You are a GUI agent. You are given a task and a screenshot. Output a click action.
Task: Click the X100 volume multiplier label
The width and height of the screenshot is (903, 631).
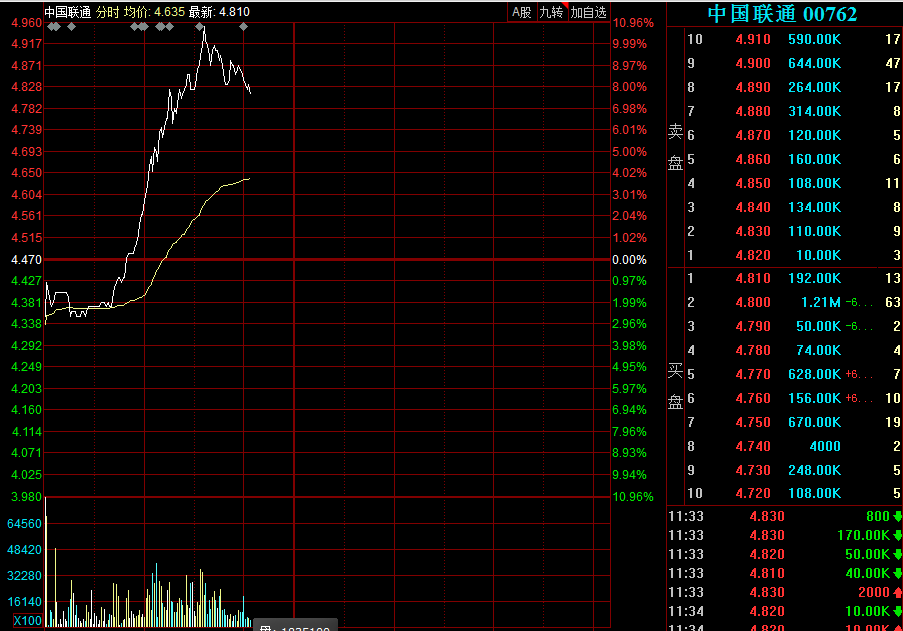coord(25,621)
